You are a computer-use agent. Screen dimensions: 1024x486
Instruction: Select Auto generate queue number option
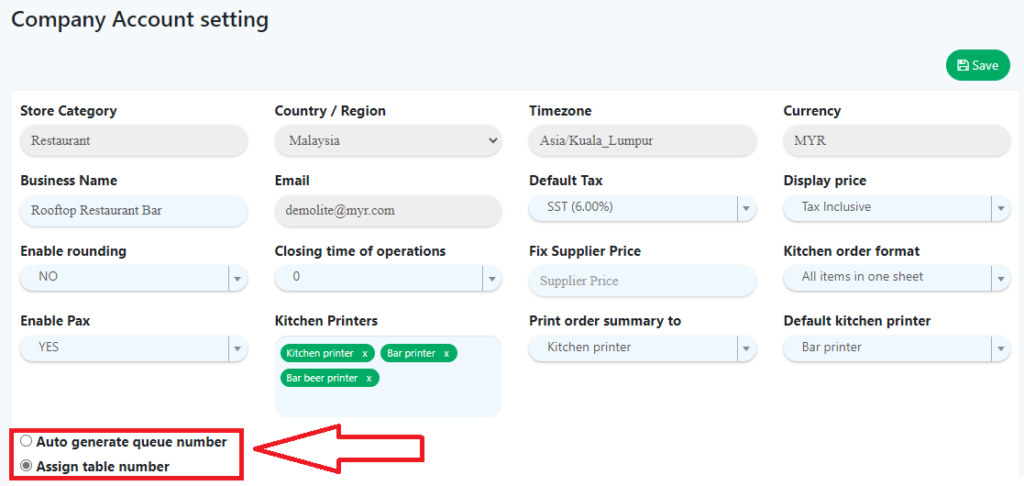click(27, 441)
